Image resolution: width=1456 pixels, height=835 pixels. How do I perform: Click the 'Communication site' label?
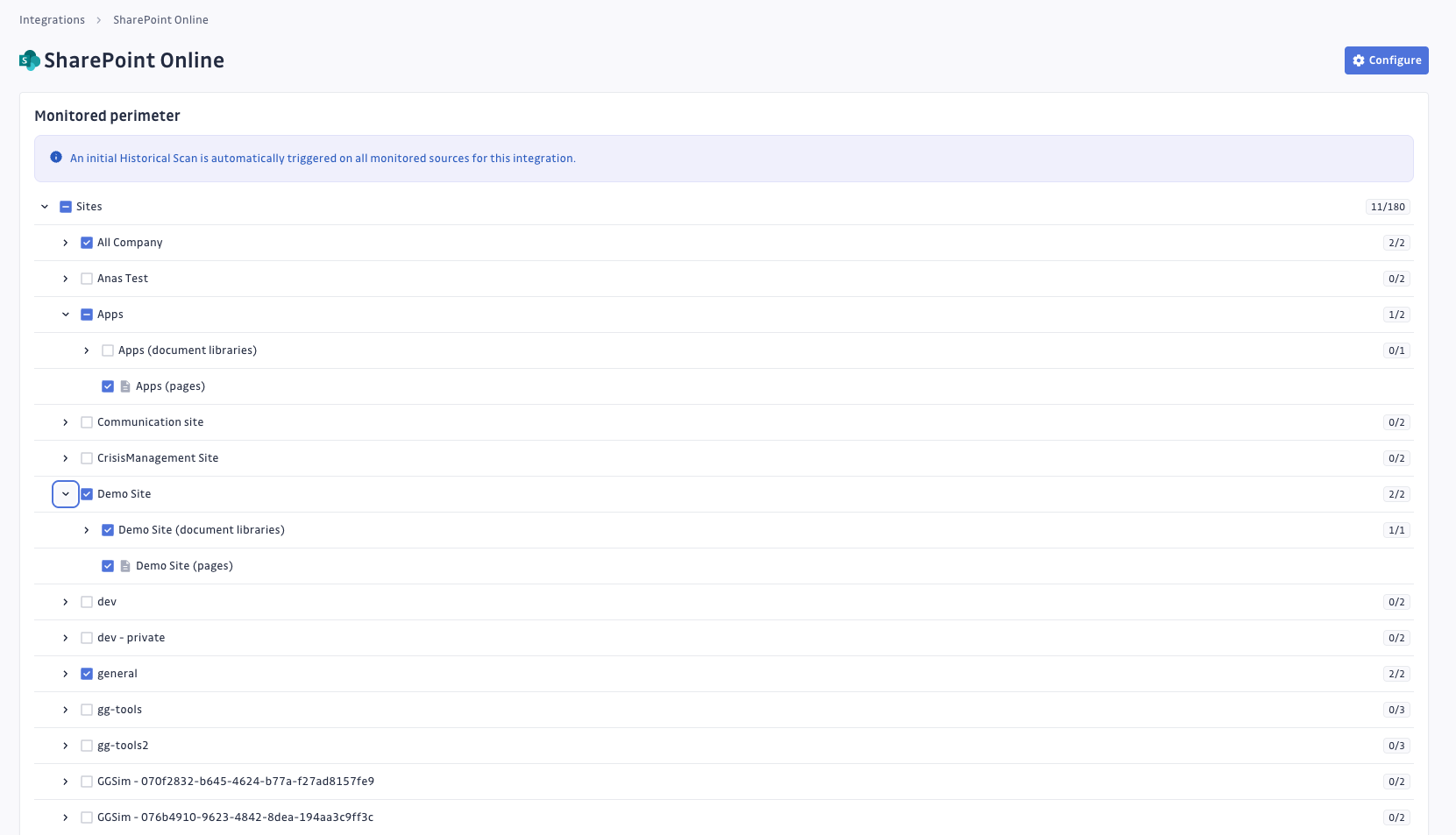click(x=150, y=422)
